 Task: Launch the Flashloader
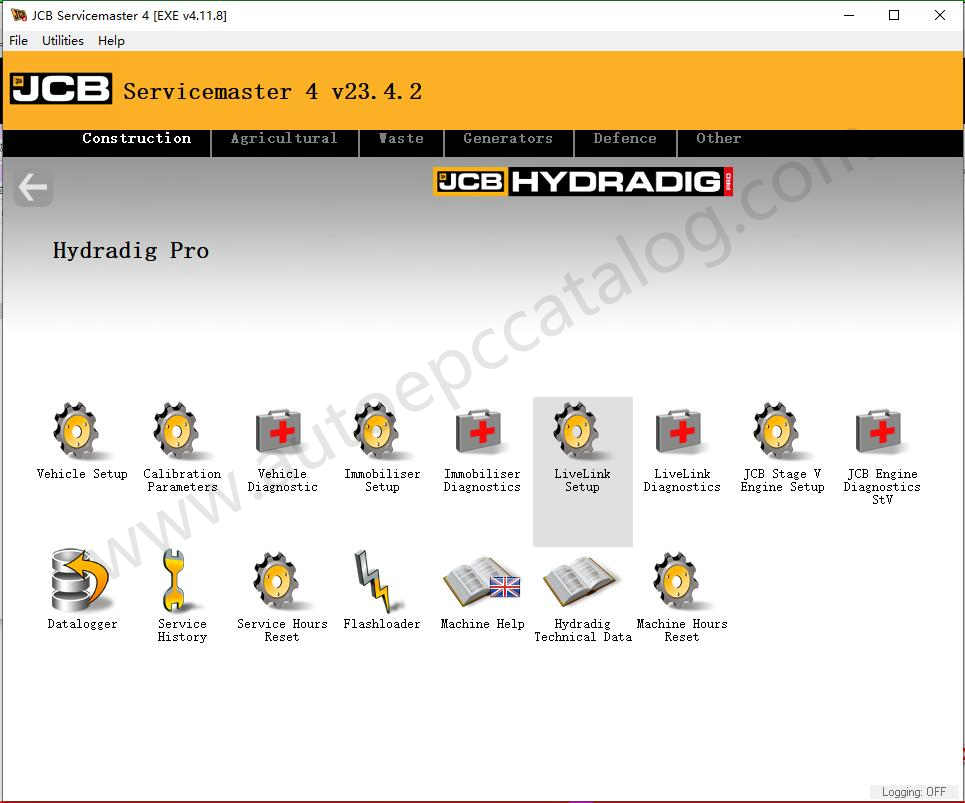[x=381, y=582]
